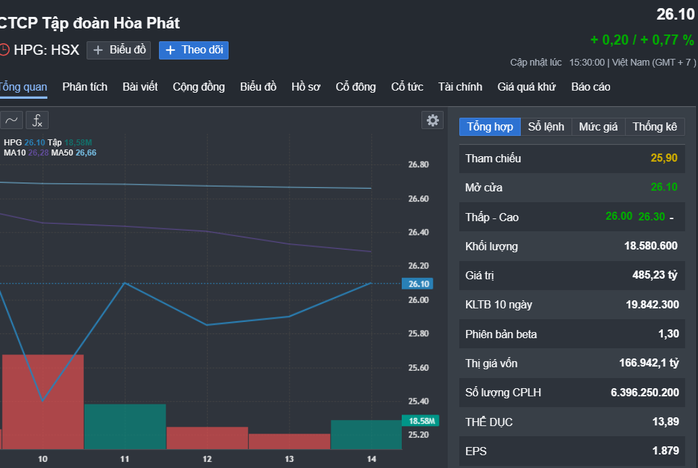Click the Khối lượng value 18.580.600
The image size is (698, 468).
(x=651, y=246)
